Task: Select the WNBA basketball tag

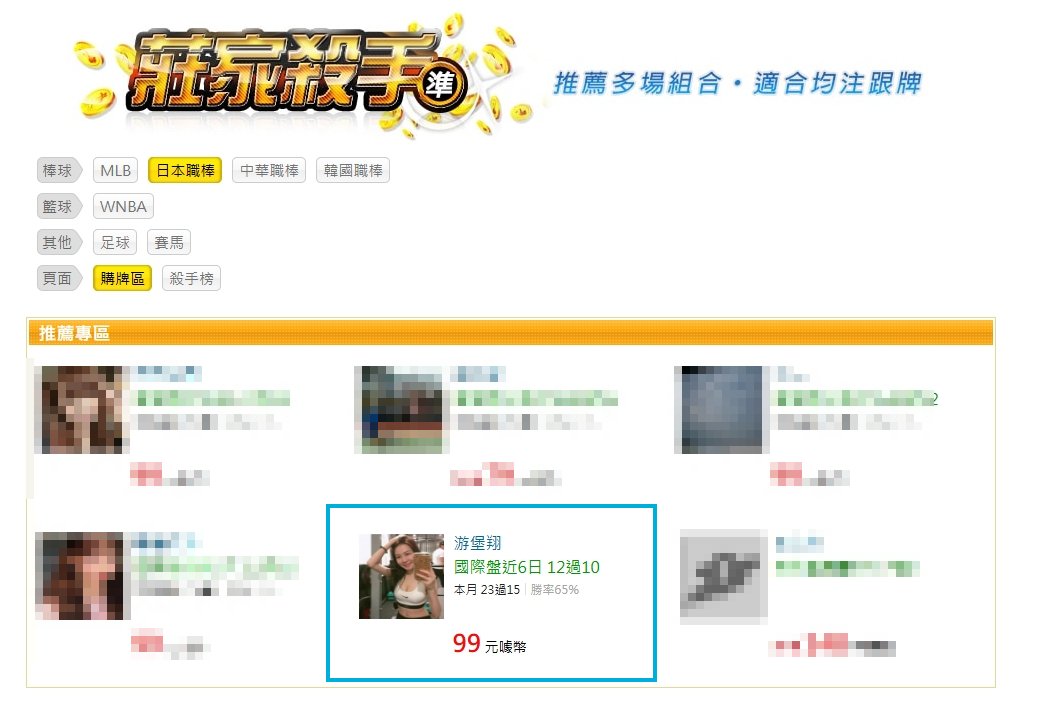Action: pyautogui.click(x=123, y=206)
